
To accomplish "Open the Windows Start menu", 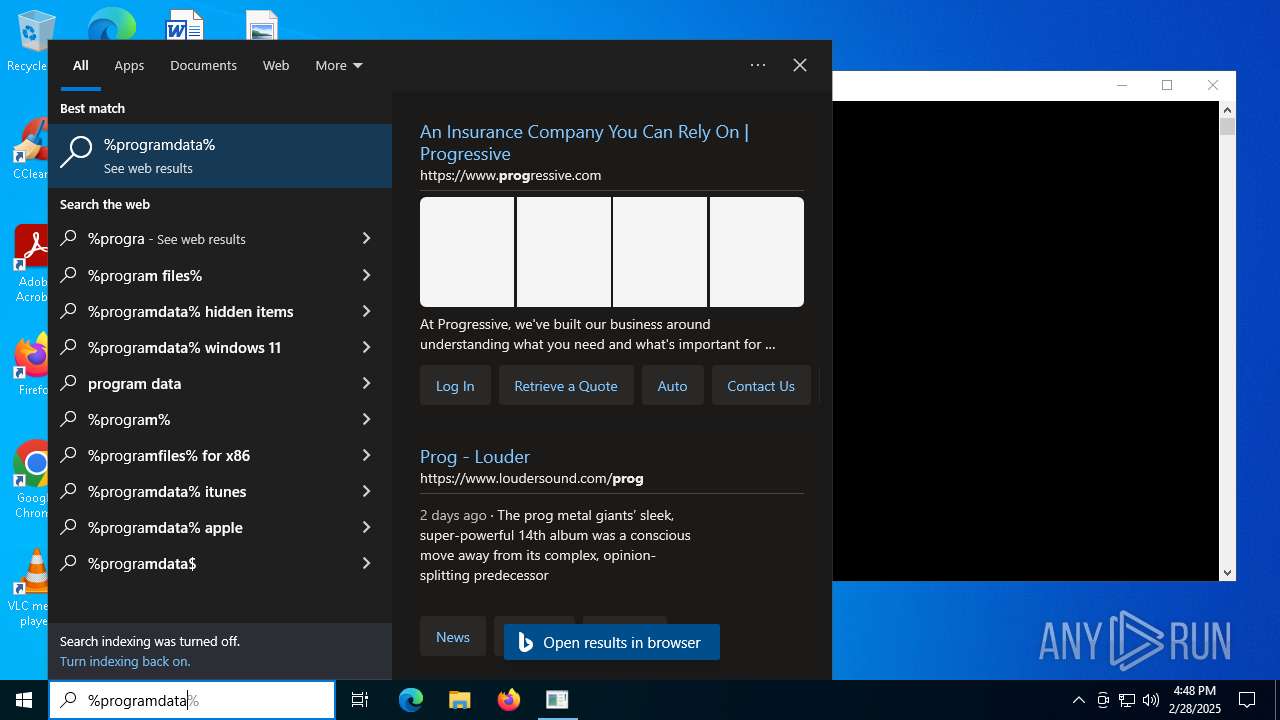I will coord(24,700).
